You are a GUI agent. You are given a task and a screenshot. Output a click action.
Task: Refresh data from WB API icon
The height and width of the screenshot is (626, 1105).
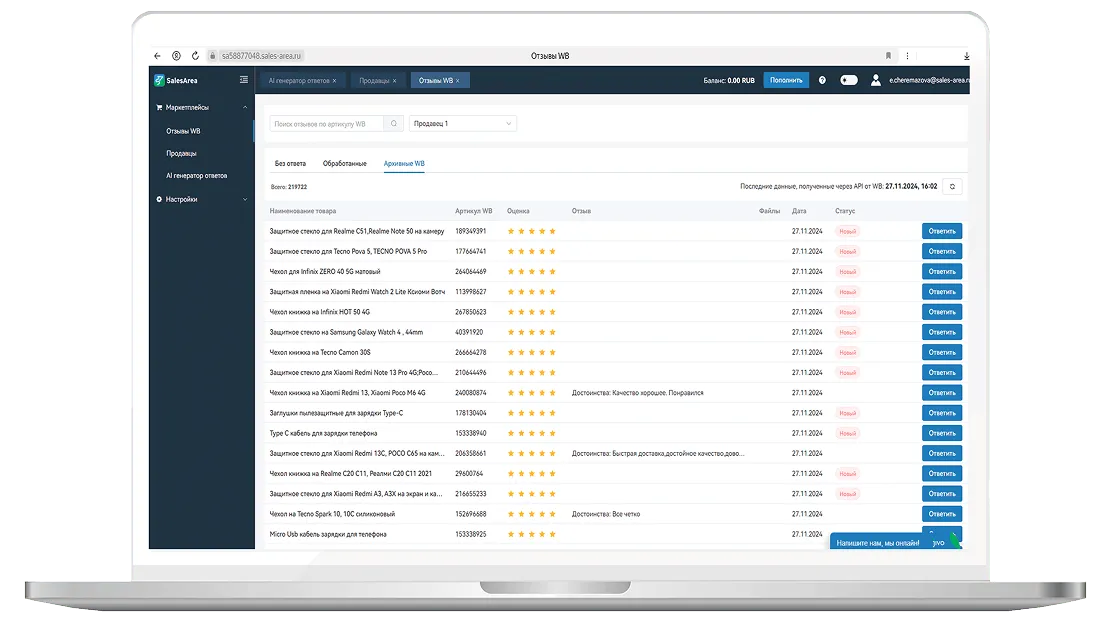click(x=952, y=187)
